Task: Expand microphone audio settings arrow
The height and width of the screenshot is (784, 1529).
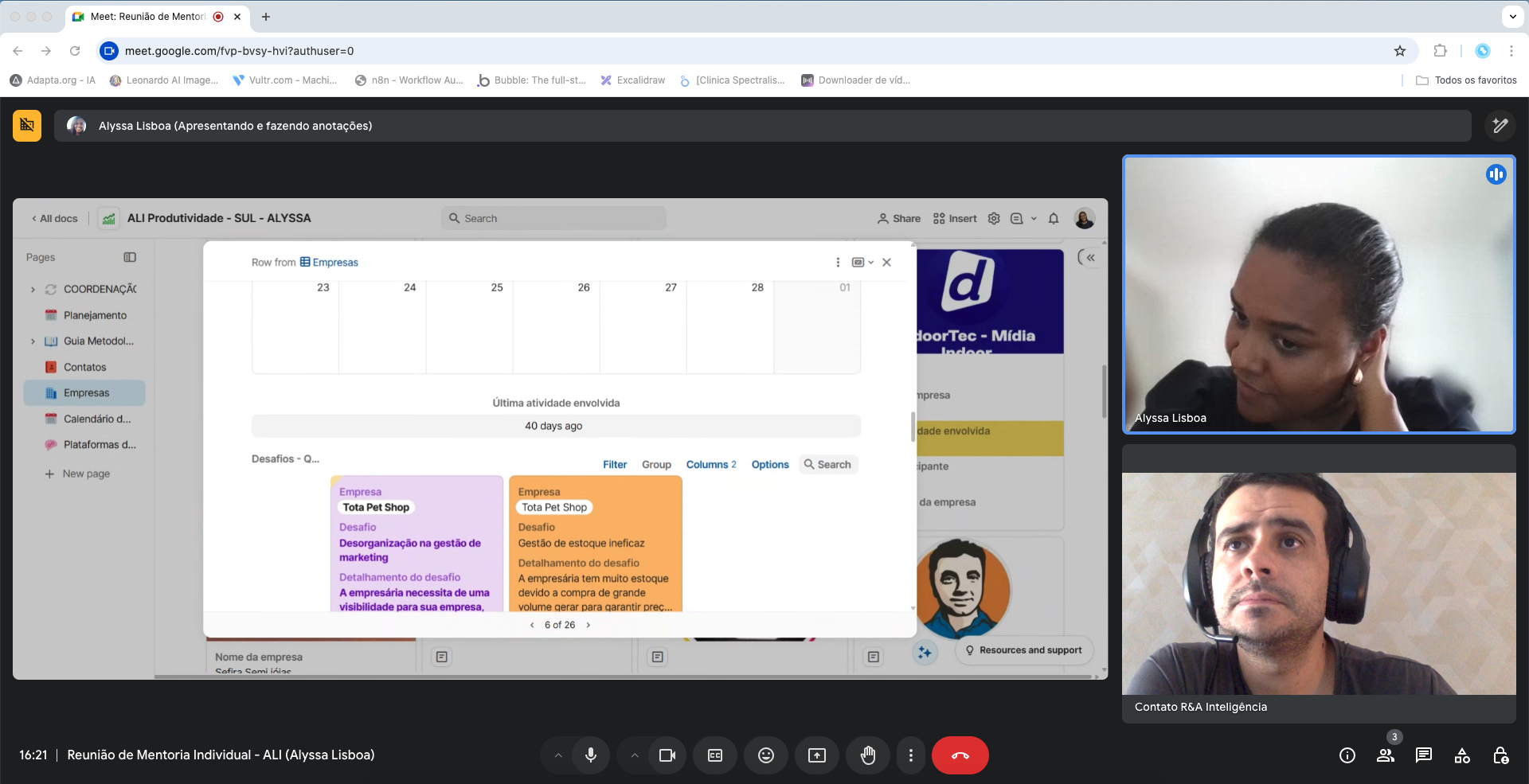Action: click(x=558, y=755)
